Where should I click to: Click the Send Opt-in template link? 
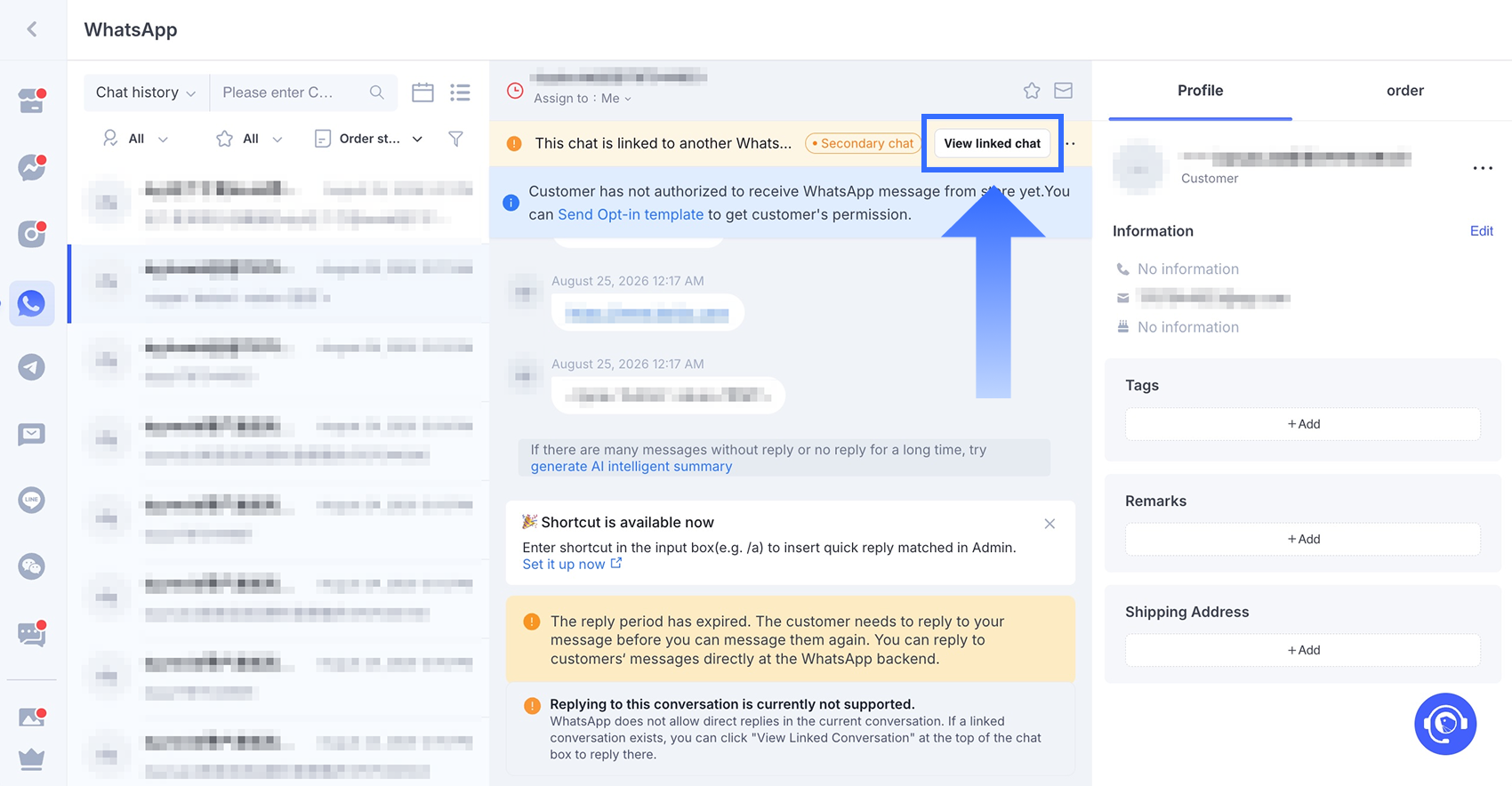[631, 214]
